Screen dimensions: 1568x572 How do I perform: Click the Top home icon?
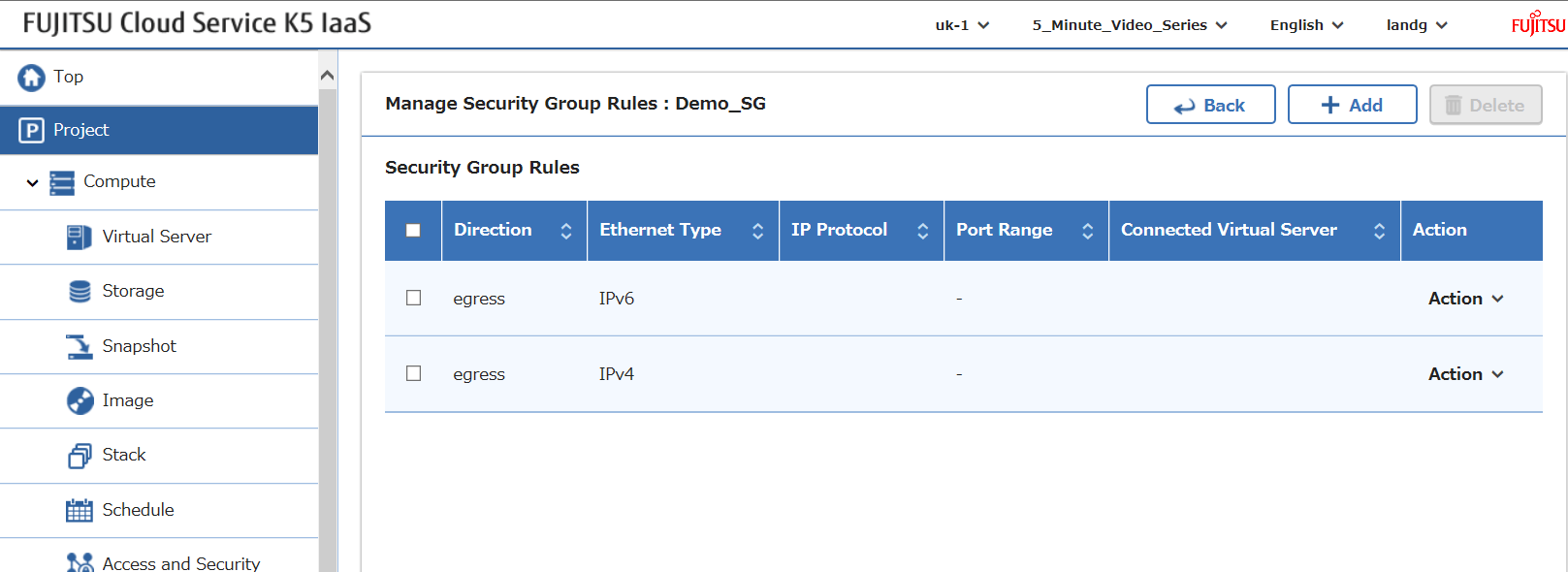tap(31, 78)
